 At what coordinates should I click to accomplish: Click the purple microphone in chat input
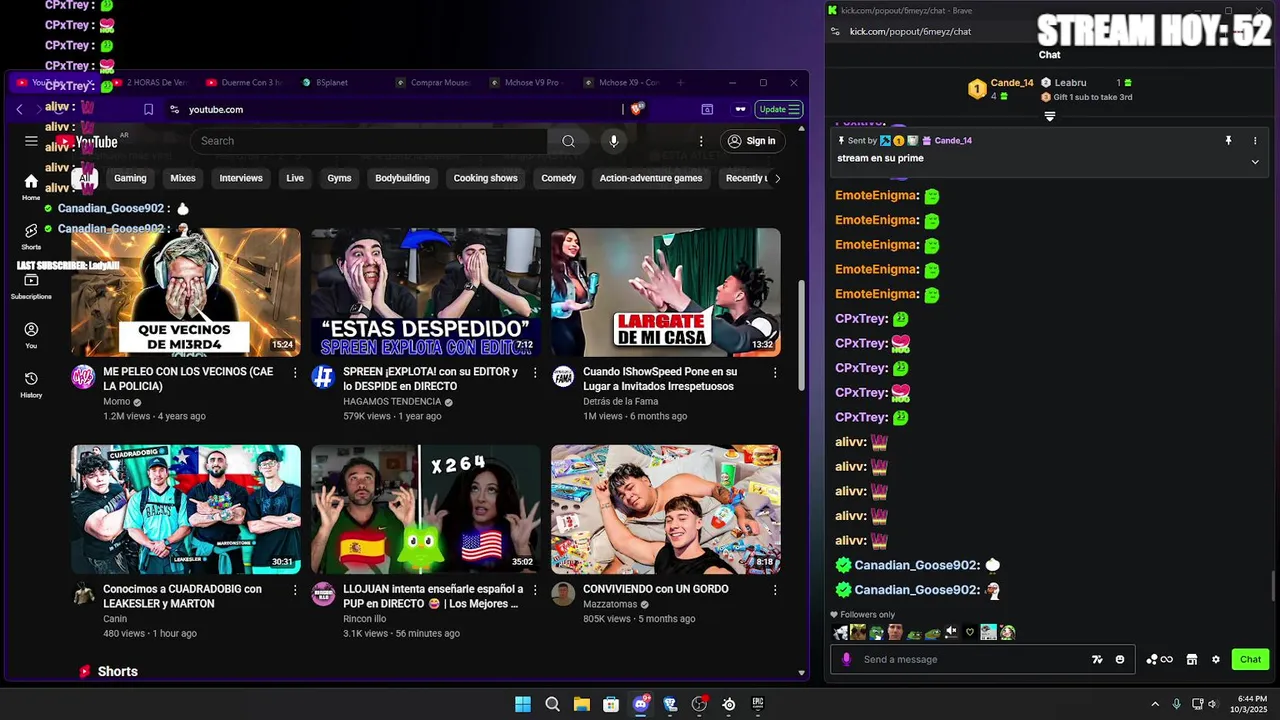tap(847, 659)
